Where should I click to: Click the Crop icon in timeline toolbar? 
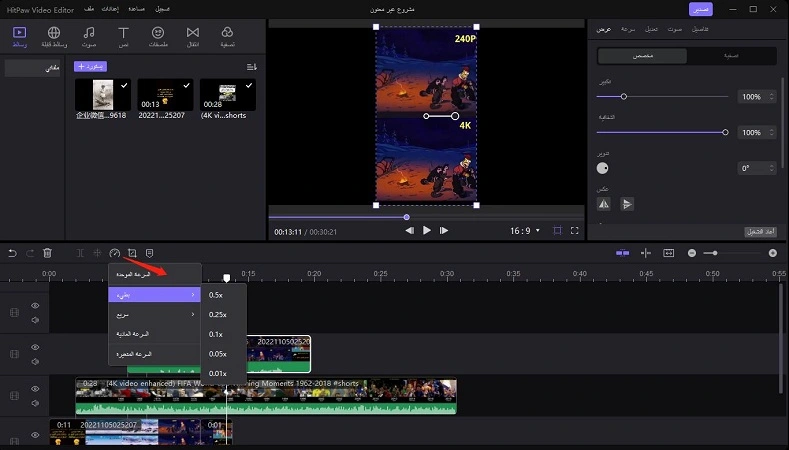[x=132, y=253]
